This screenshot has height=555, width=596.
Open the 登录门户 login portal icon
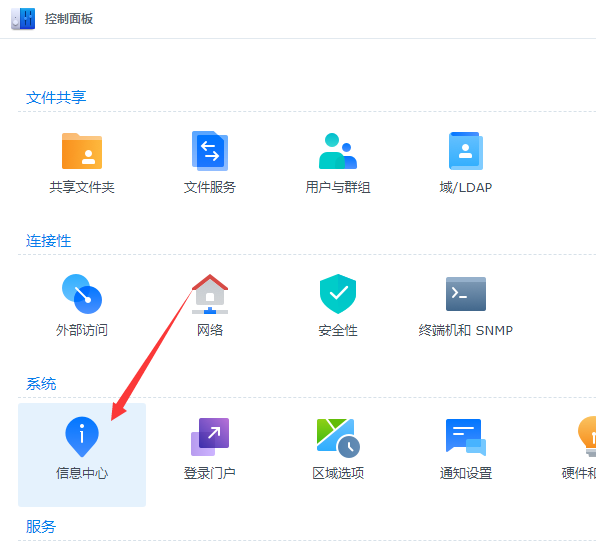click(x=210, y=437)
